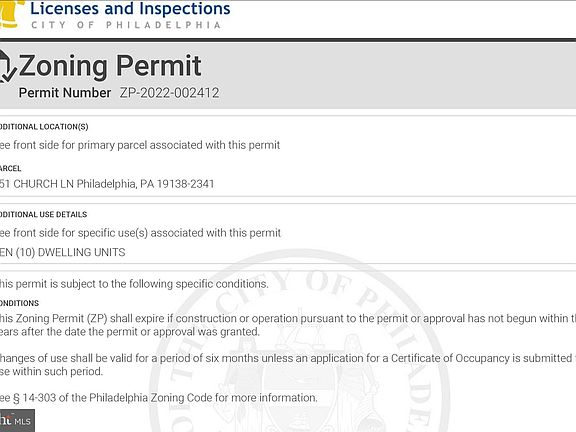576x432 pixels.
Task: Click the Bright MLS watermark badge
Action: tap(17, 421)
